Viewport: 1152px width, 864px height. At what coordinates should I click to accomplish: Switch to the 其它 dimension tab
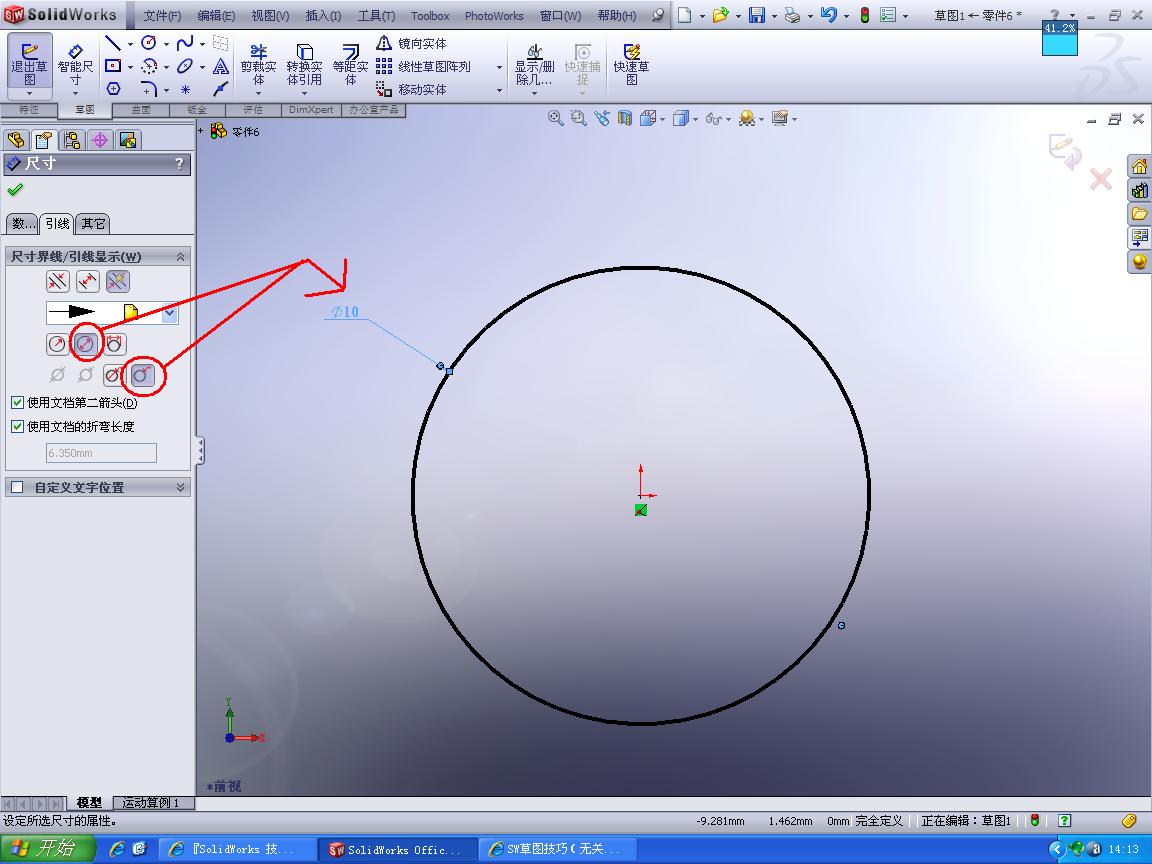[x=93, y=223]
